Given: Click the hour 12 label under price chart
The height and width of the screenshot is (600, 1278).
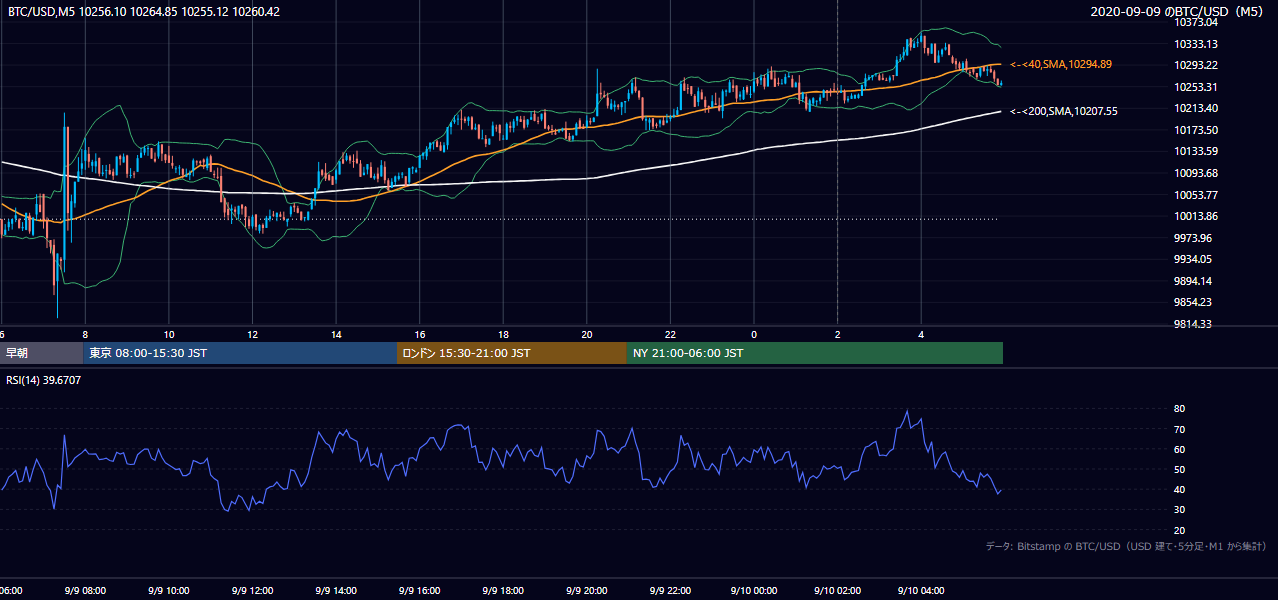Looking at the screenshot, I should coord(253,334).
